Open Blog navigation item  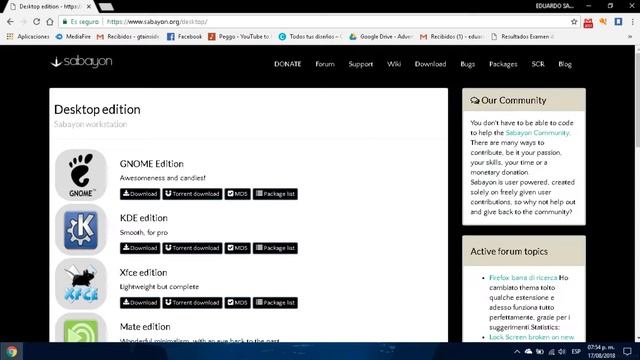click(565, 64)
